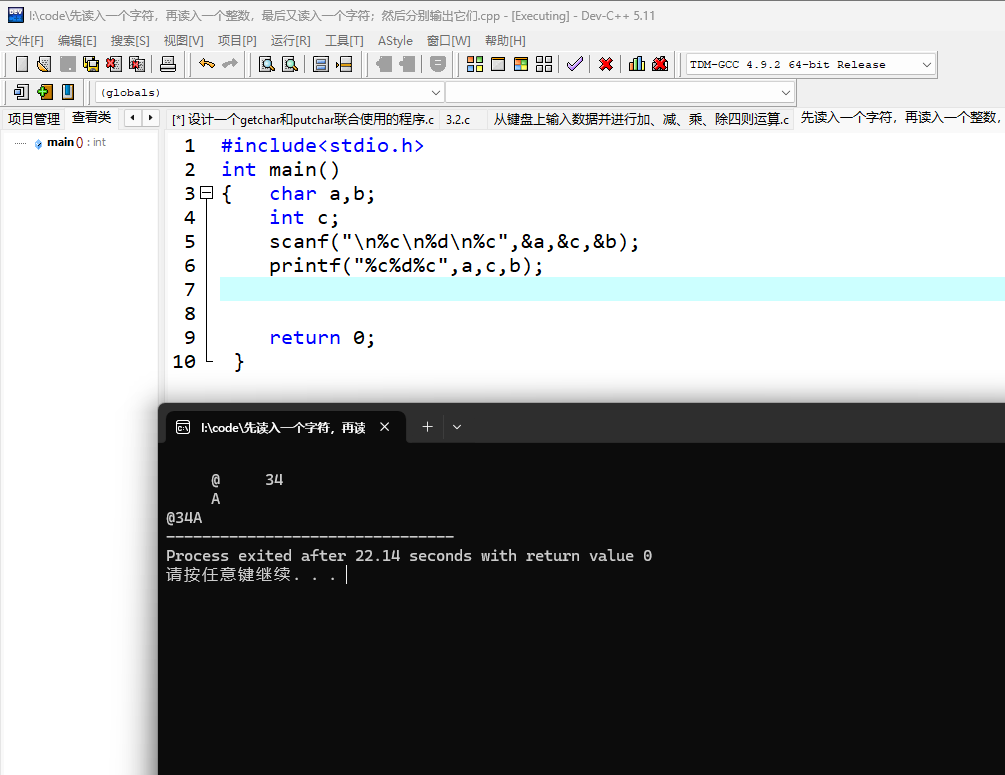
Task: Open the 文件[F] menu
Action: coord(25,40)
